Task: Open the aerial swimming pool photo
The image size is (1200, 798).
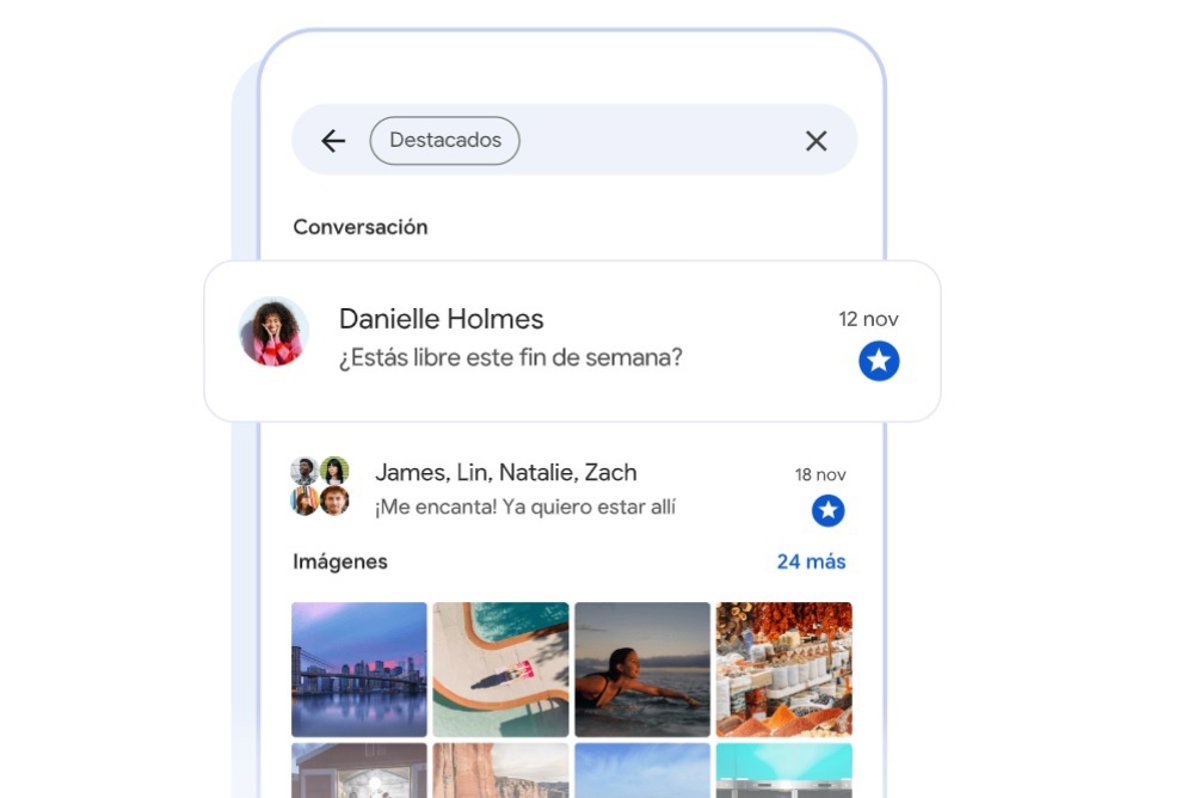Action: tap(500, 669)
